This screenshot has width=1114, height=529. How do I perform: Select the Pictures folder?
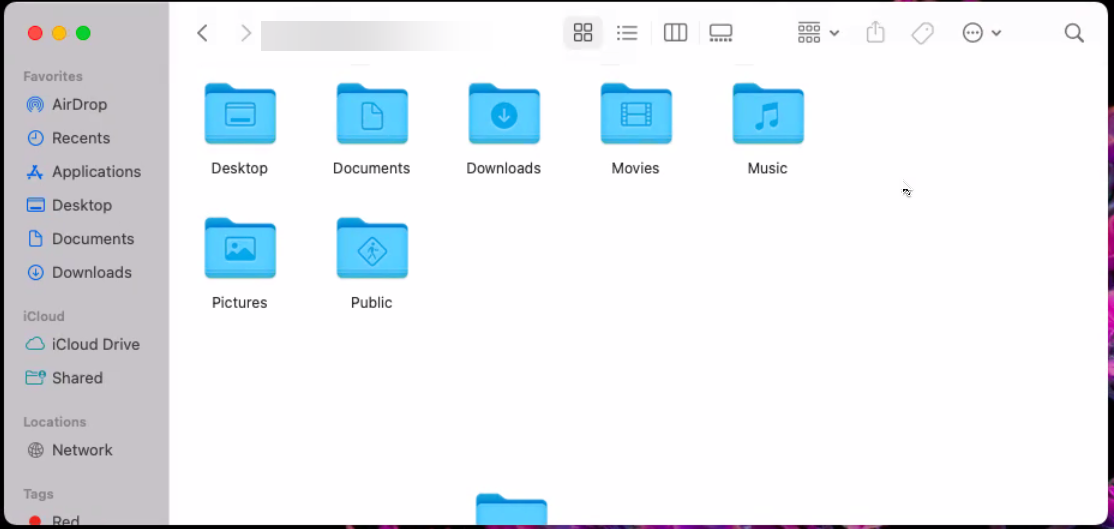coord(240,249)
